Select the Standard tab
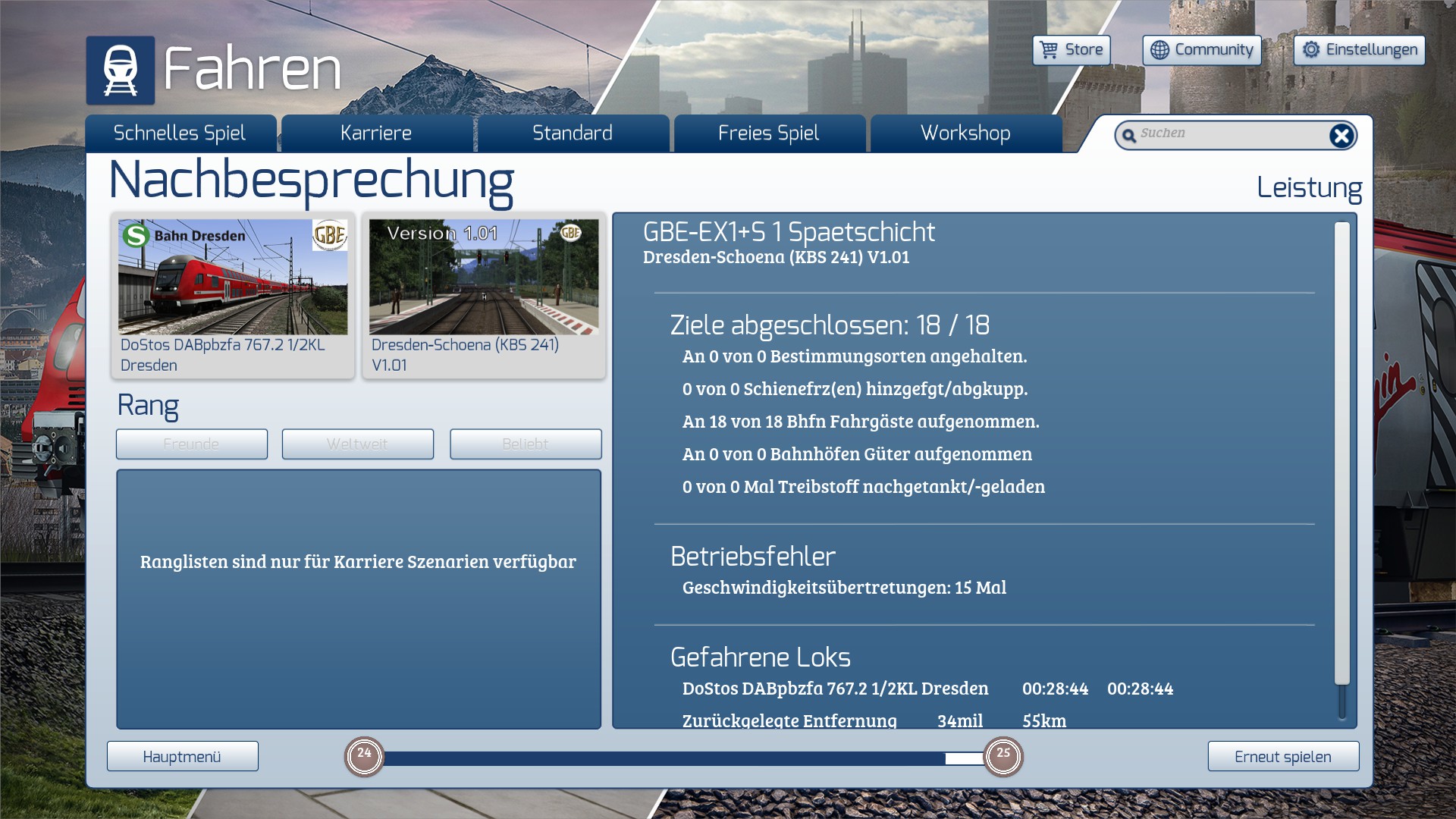This screenshot has width=1456, height=819. click(x=573, y=133)
